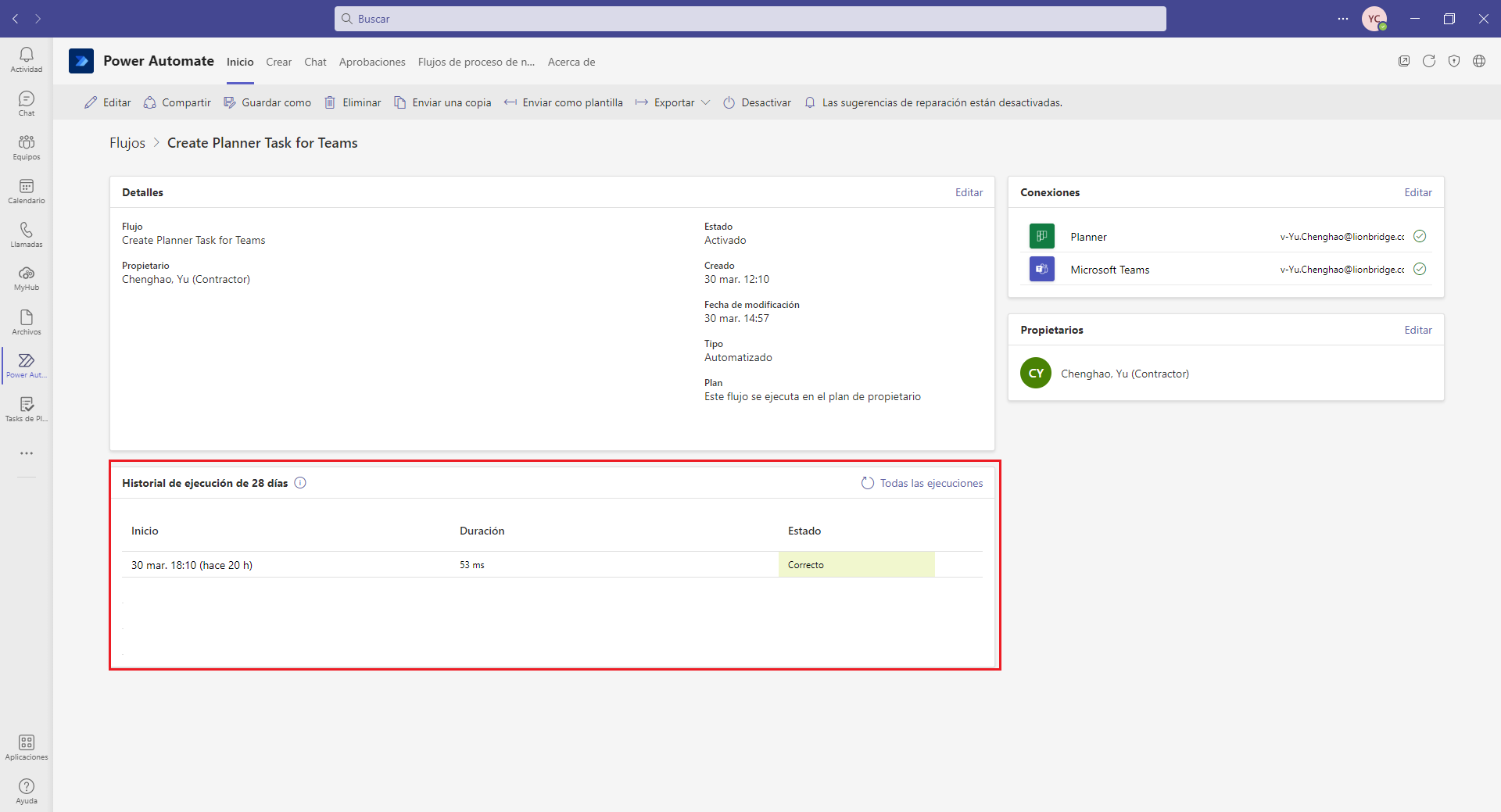Reload the tab with refresh icon
Image resolution: width=1501 pixels, height=812 pixels.
pos(1429,61)
